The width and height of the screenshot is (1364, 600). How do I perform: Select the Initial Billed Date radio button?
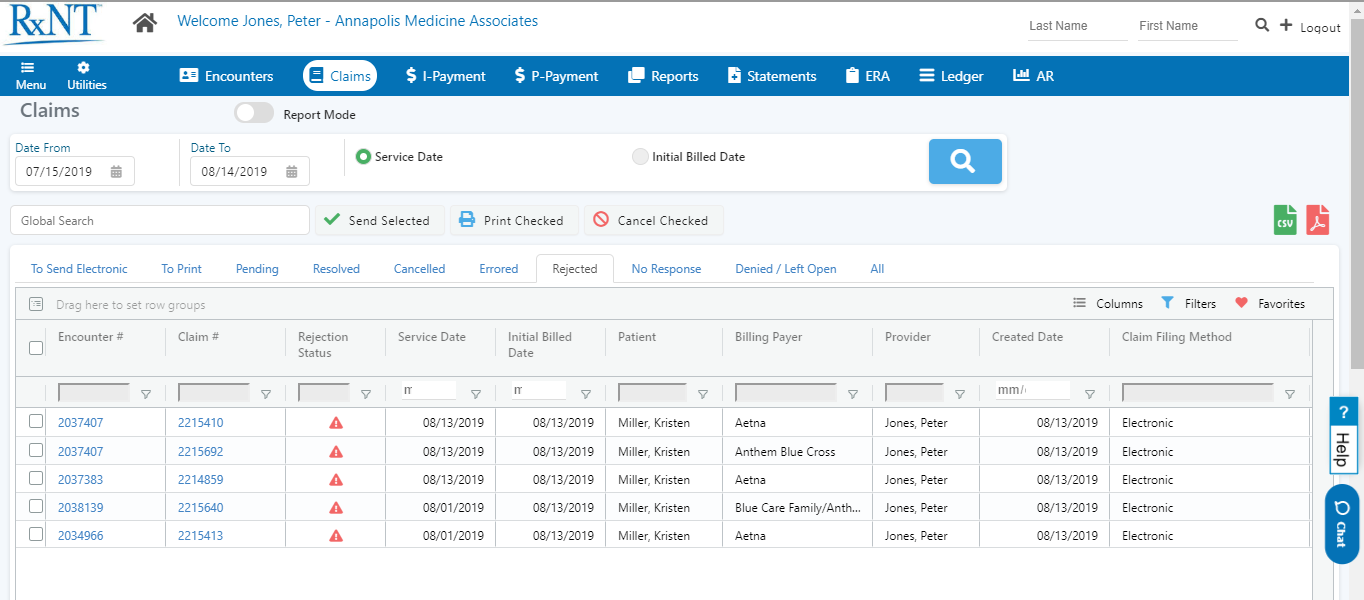640,157
